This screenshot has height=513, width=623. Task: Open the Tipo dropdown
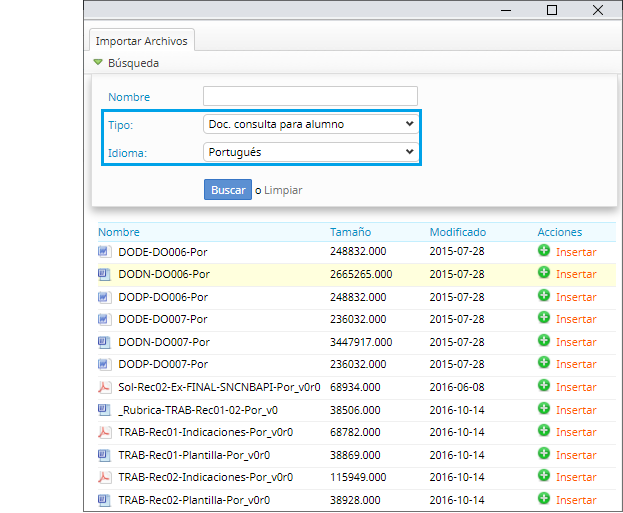[x=310, y=124]
